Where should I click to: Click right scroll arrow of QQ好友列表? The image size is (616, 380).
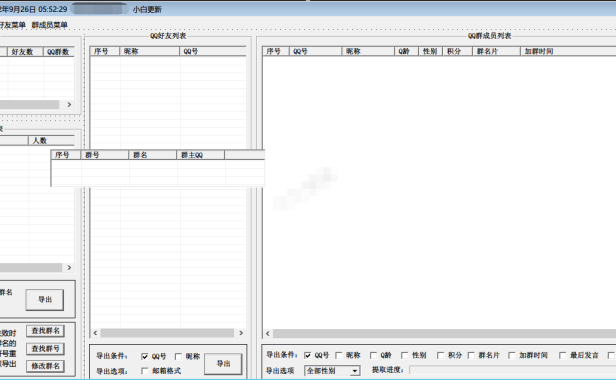241,333
